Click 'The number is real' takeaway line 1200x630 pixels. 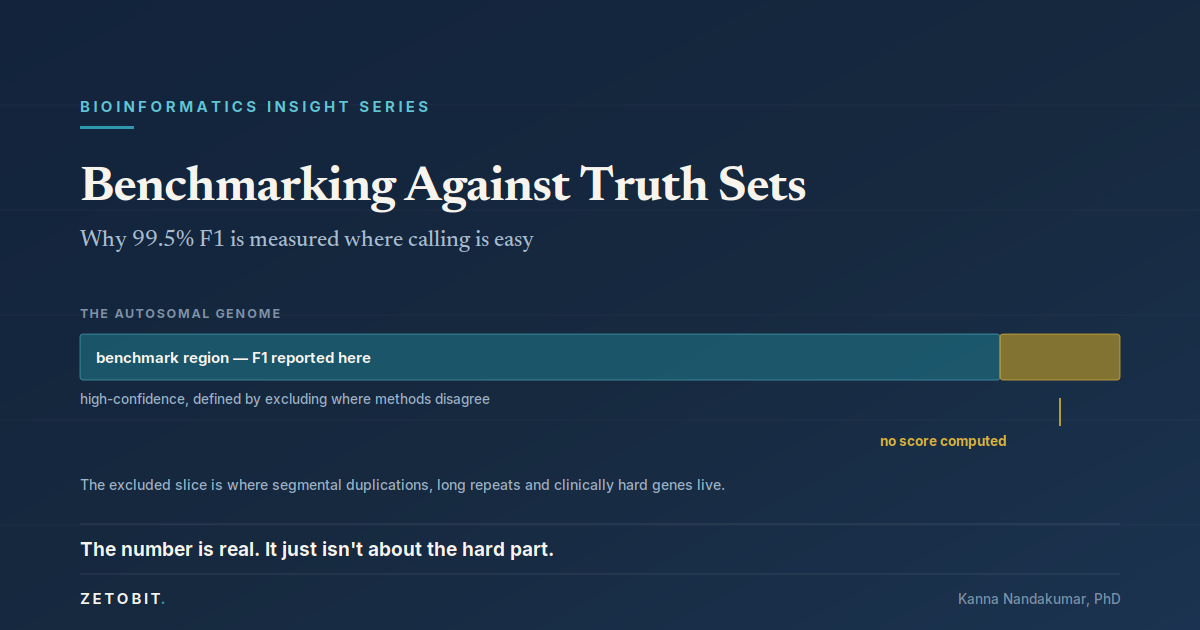click(x=317, y=549)
